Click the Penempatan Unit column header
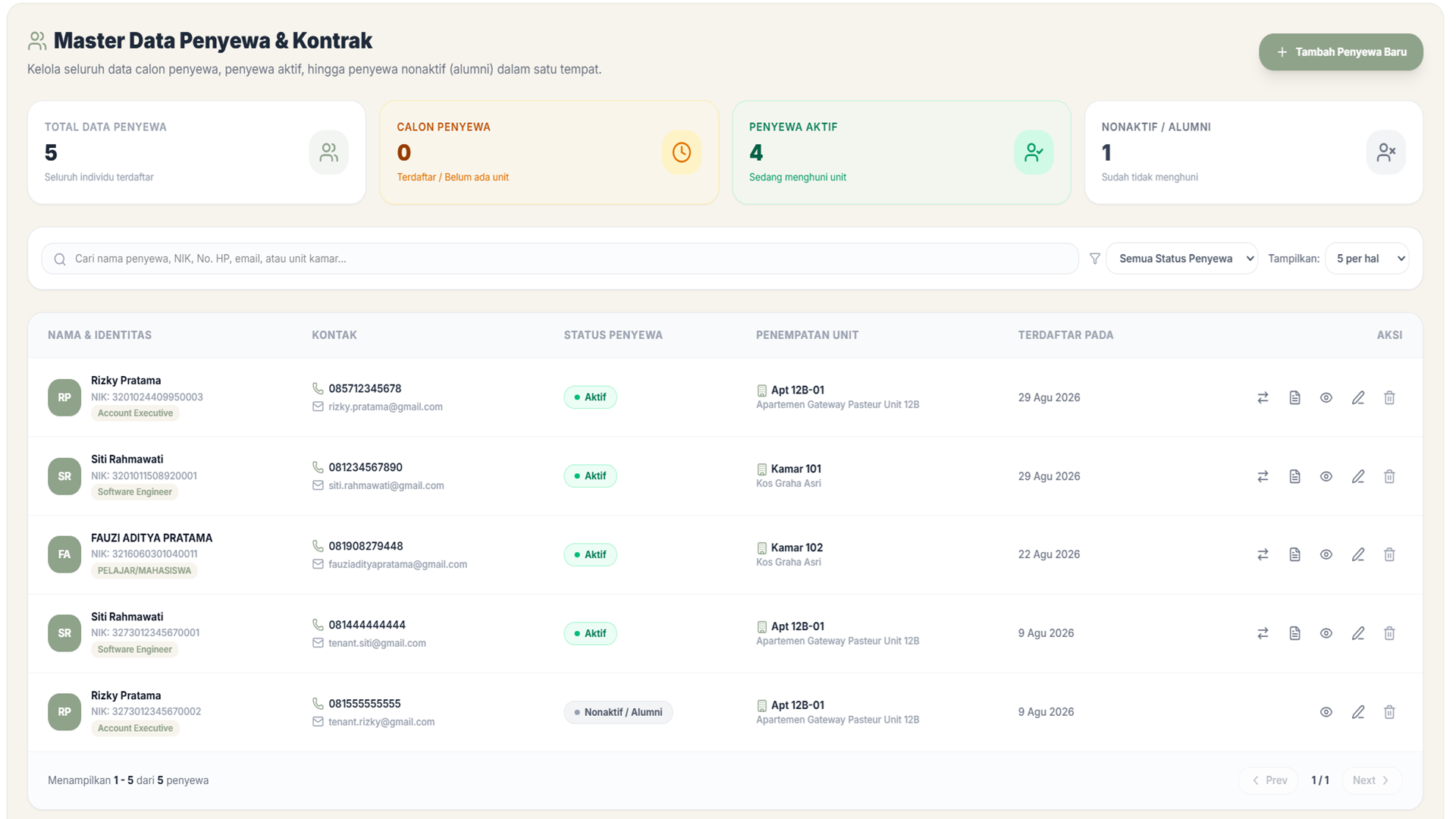This screenshot has height=819, width=1456. [x=807, y=335]
